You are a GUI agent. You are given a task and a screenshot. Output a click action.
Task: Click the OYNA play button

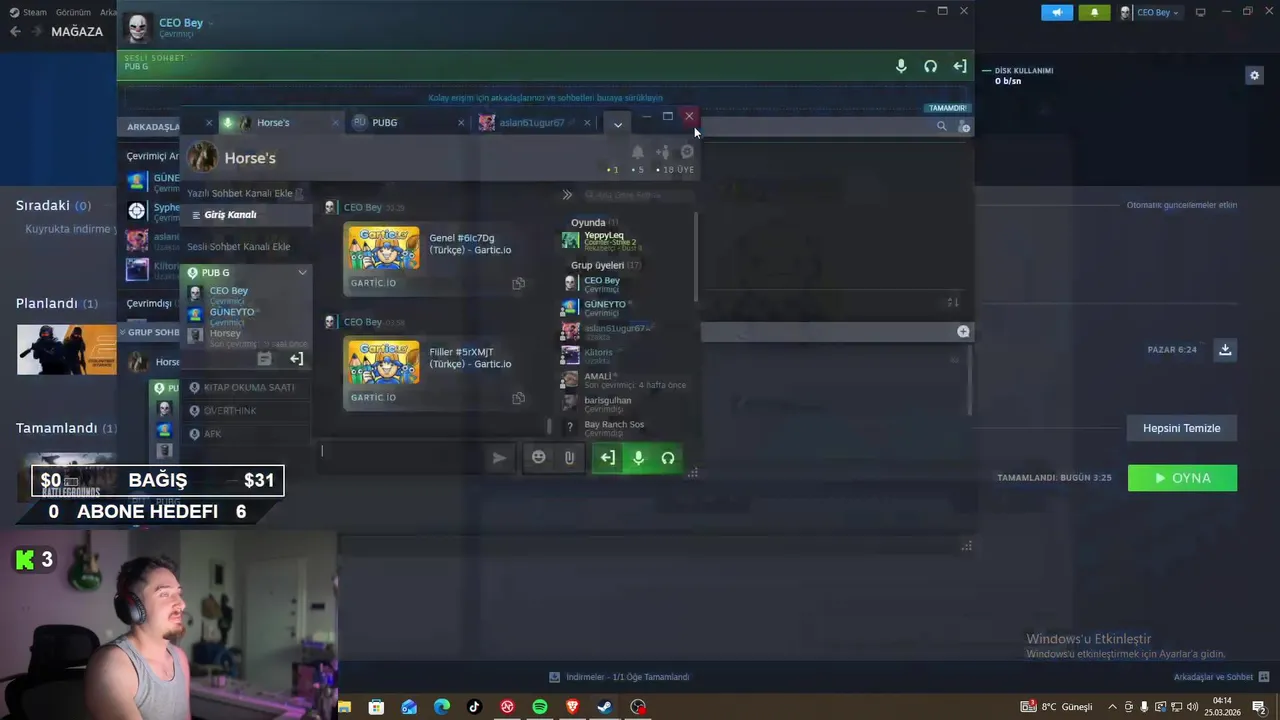1182,478
